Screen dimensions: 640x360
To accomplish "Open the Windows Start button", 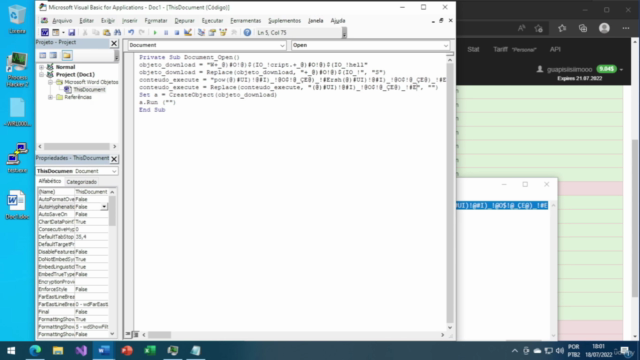I will pos(11,351).
